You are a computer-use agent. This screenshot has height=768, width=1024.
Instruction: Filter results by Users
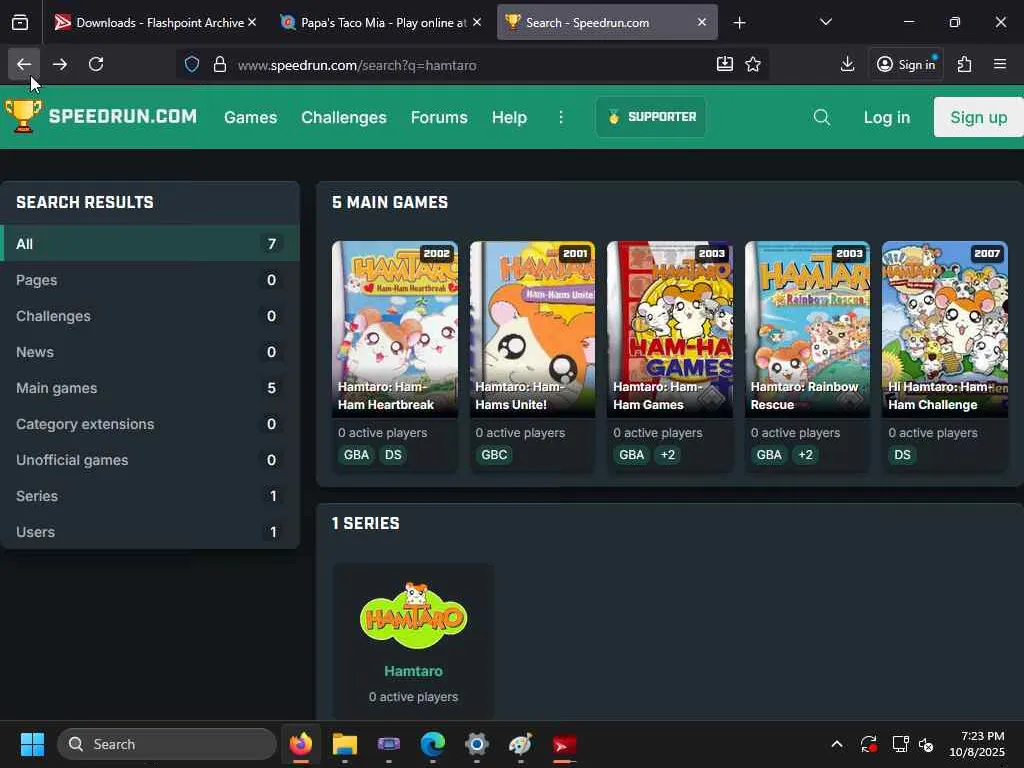pos(150,532)
